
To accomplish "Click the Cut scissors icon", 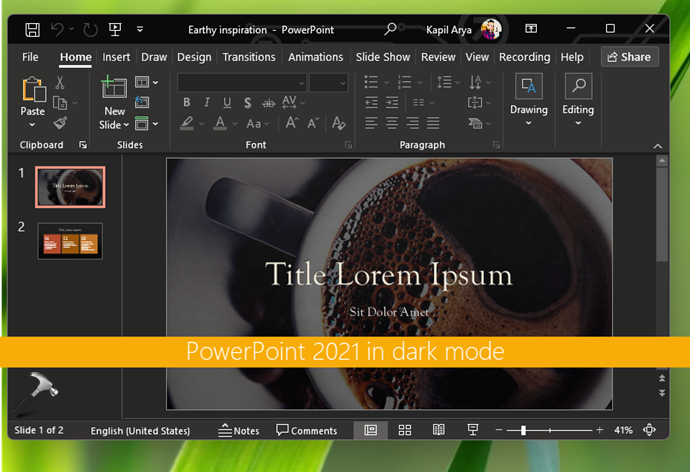I will (x=60, y=82).
